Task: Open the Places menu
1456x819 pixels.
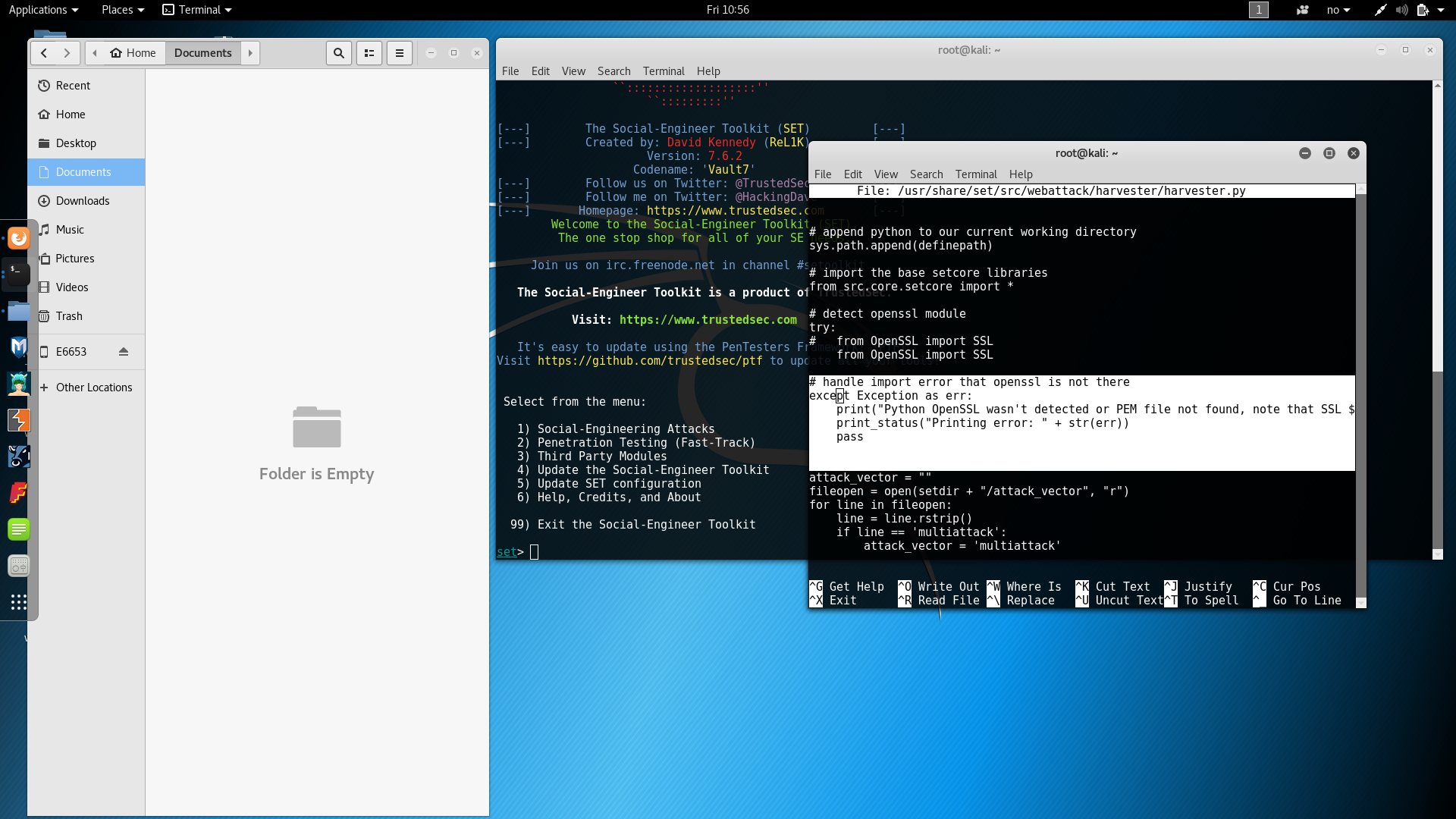Action: [x=123, y=10]
